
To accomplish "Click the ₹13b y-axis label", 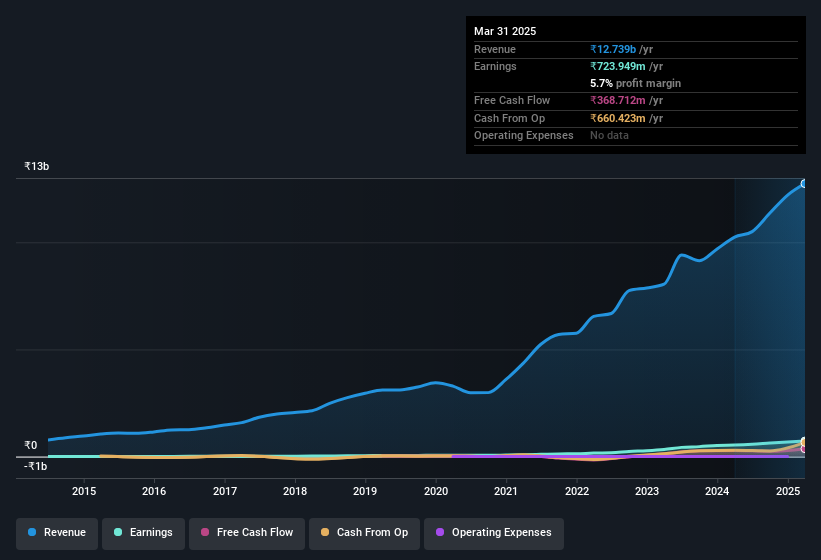I will [37, 166].
